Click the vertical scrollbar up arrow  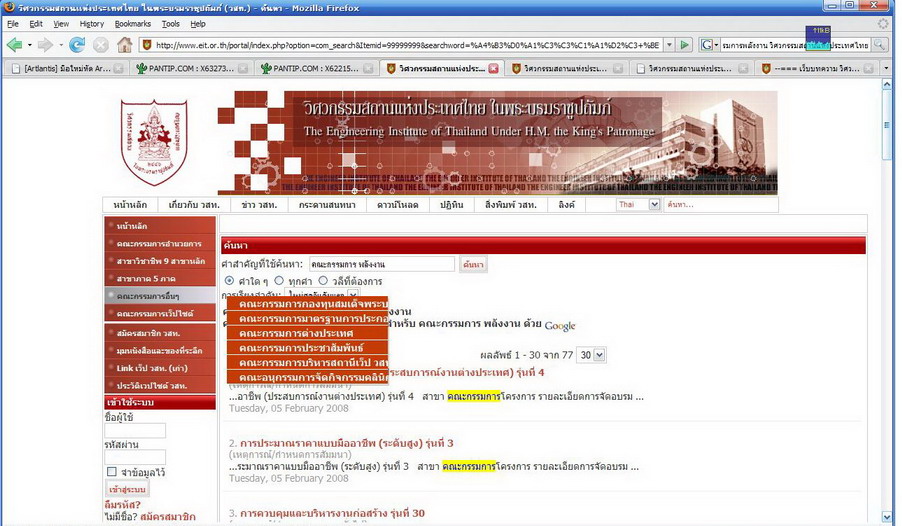pos(886,85)
